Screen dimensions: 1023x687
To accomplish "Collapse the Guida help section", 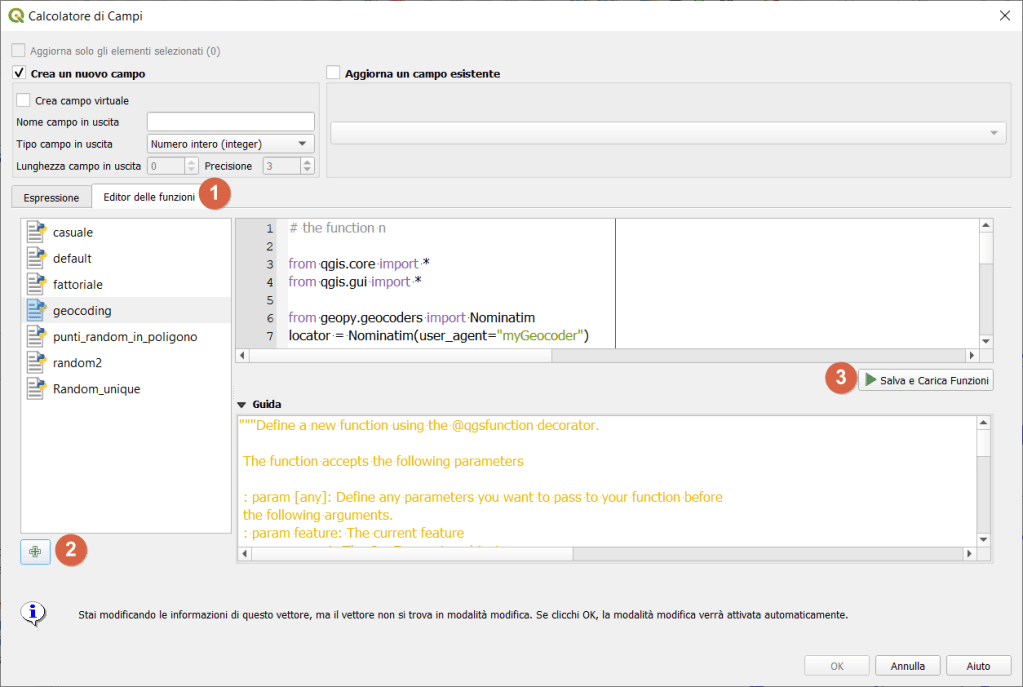I will [242, 404].
